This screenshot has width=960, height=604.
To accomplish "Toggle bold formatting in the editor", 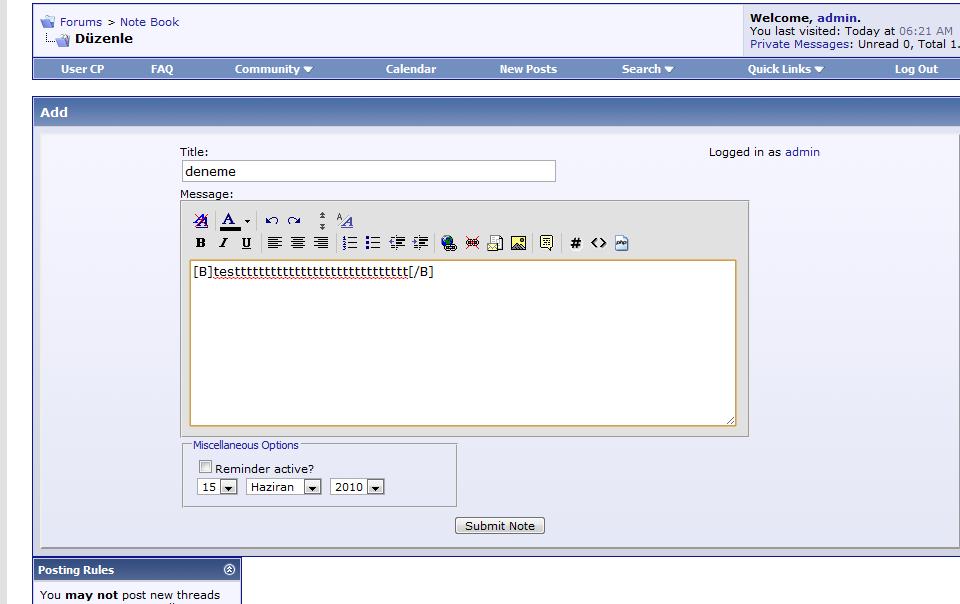I will (200, 243).
